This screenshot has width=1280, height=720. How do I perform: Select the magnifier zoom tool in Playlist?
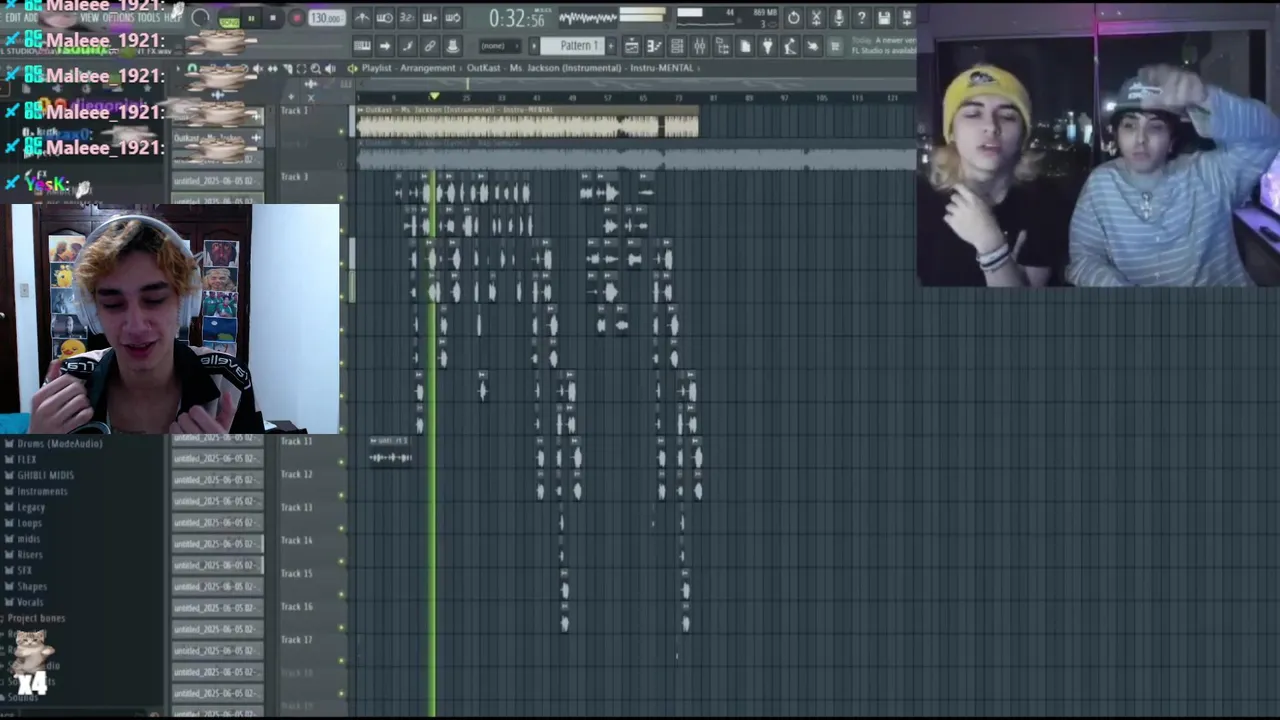316,68
